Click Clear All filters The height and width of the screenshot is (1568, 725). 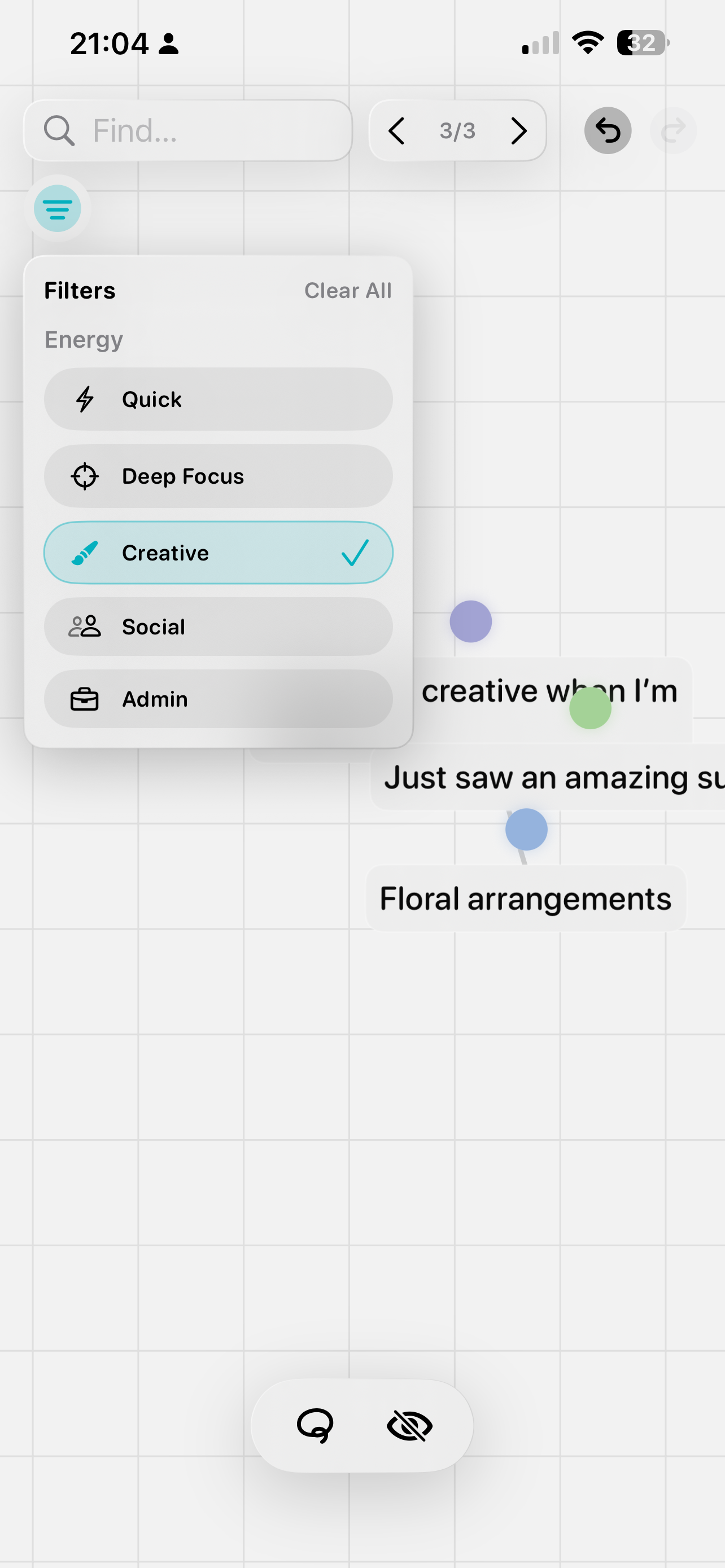[x=348, y=291]
